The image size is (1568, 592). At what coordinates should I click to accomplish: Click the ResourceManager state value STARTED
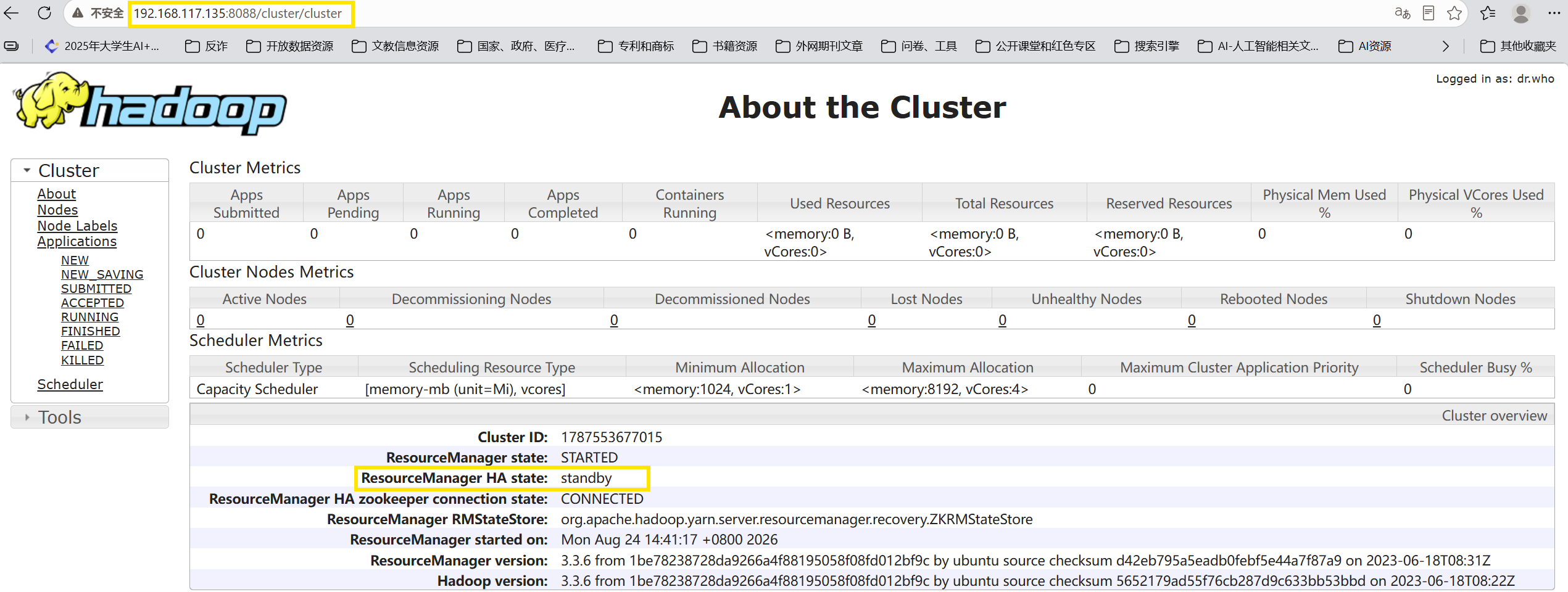[x=589, y=458]
